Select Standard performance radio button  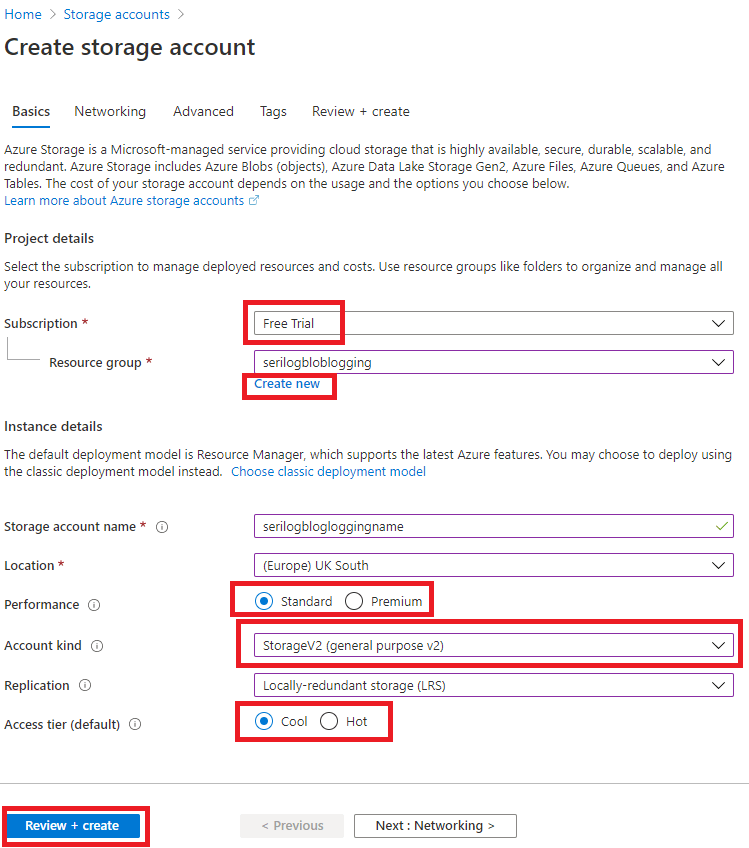264,601
